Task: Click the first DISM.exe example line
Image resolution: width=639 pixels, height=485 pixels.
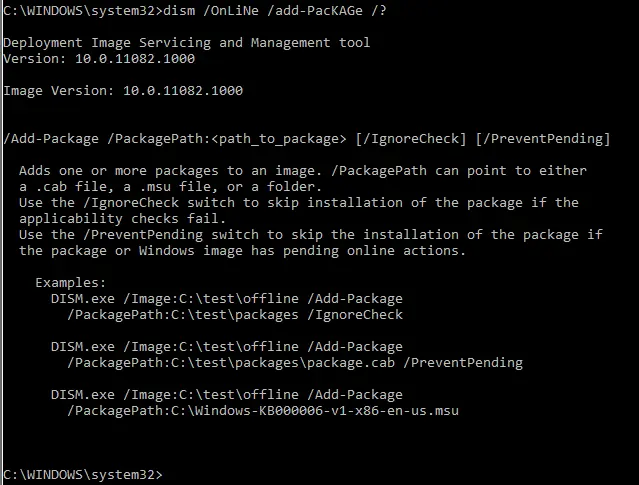Action: click(x=227, y=298)
